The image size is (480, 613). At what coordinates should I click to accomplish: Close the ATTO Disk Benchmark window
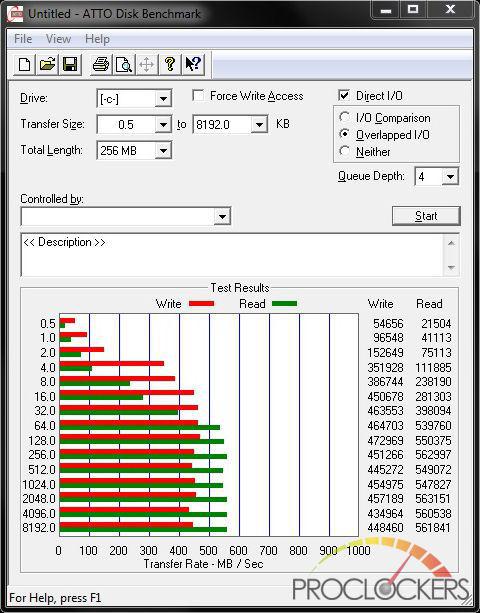pos(450,10)
